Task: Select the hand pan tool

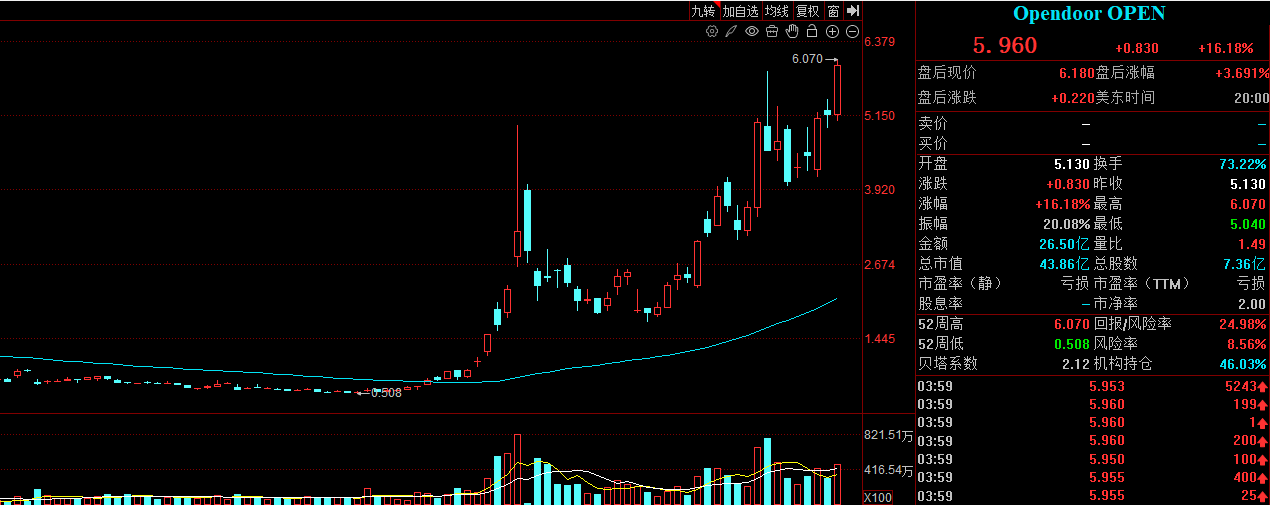Action: 792,32
